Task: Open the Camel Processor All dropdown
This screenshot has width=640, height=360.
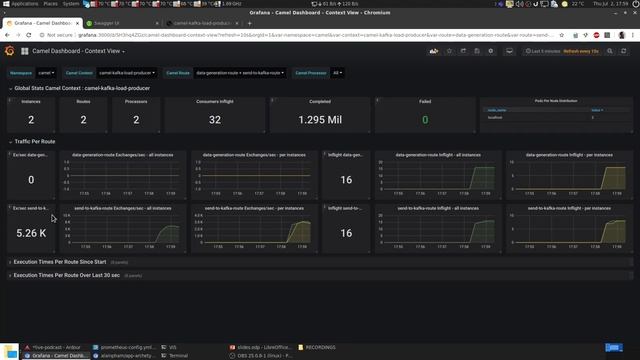Action: [x=337, y=73]
